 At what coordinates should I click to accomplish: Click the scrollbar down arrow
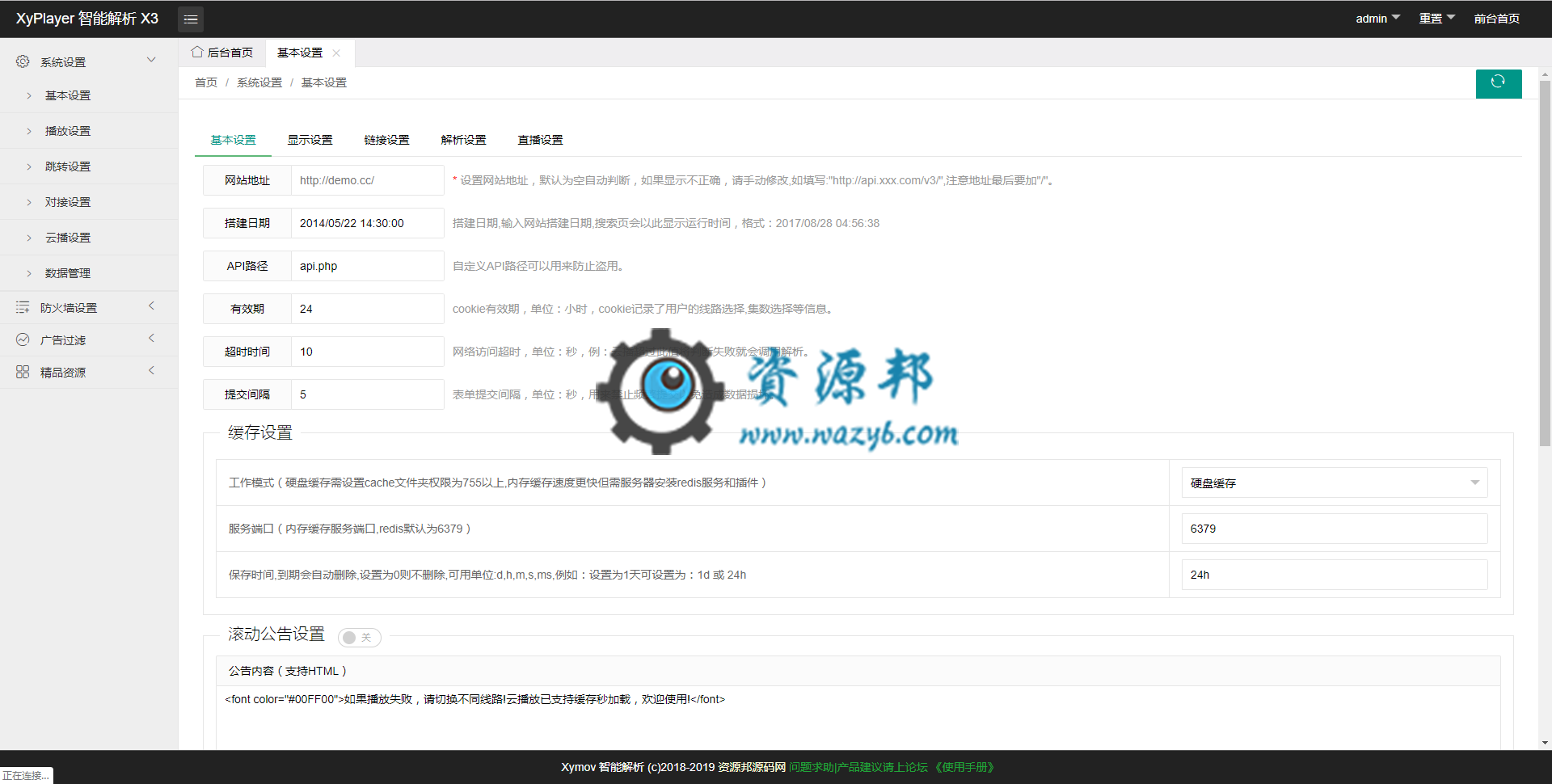[x=1545, y=743]
